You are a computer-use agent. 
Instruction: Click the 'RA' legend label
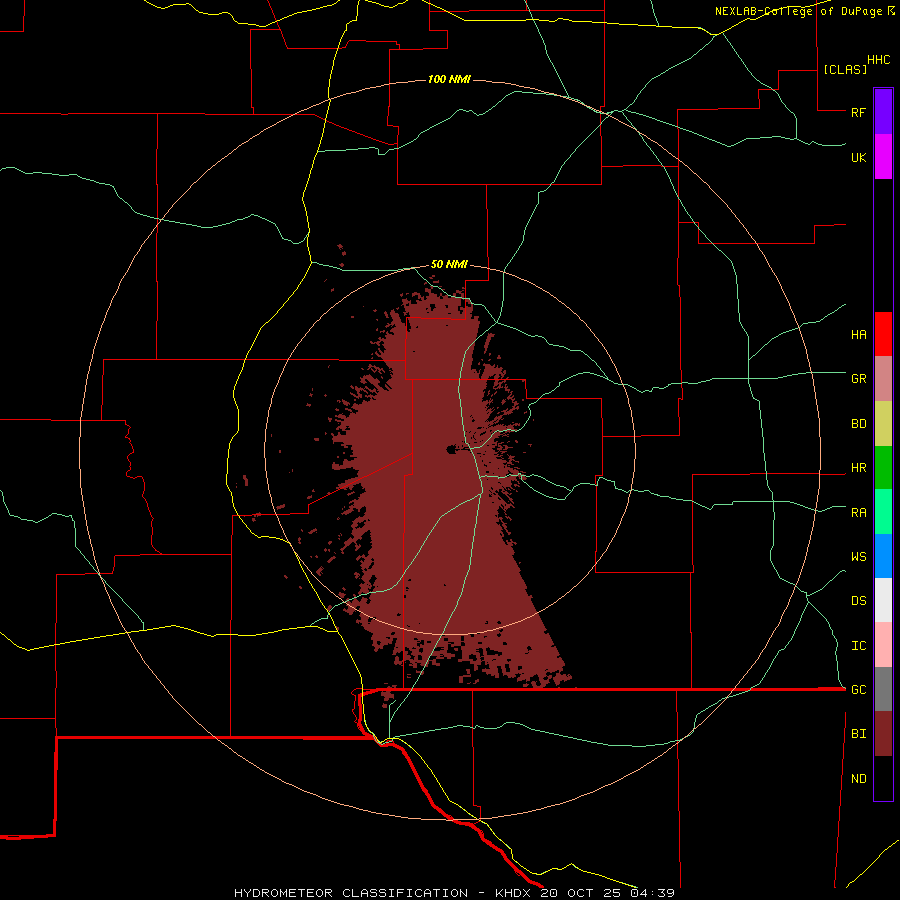(858, 513)
